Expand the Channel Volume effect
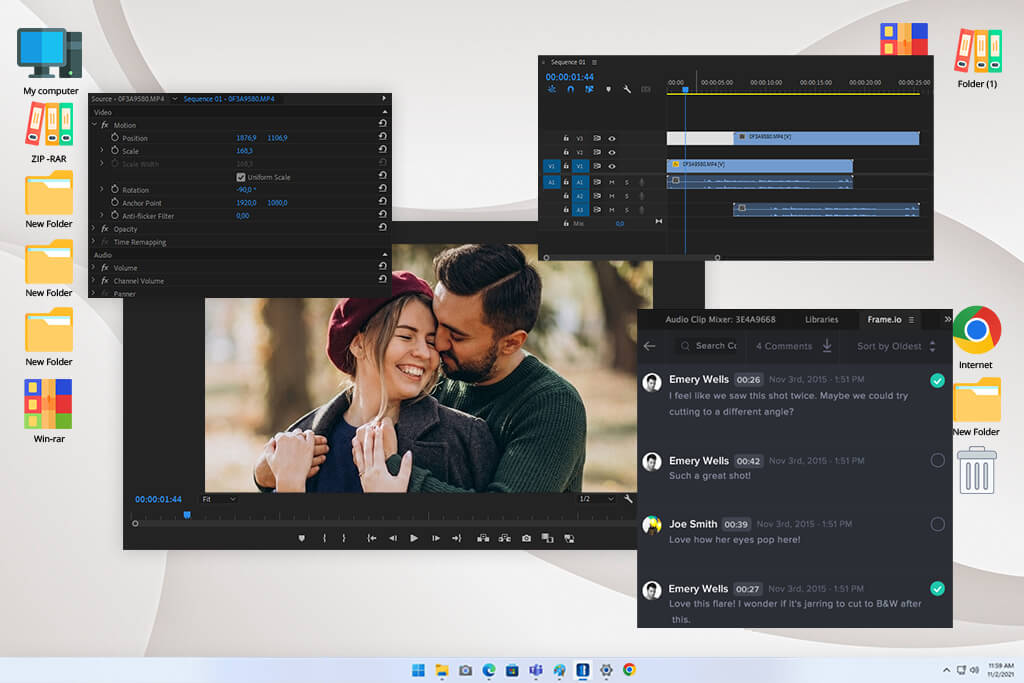Viewport: 1024px width, 683px height. 94,280
